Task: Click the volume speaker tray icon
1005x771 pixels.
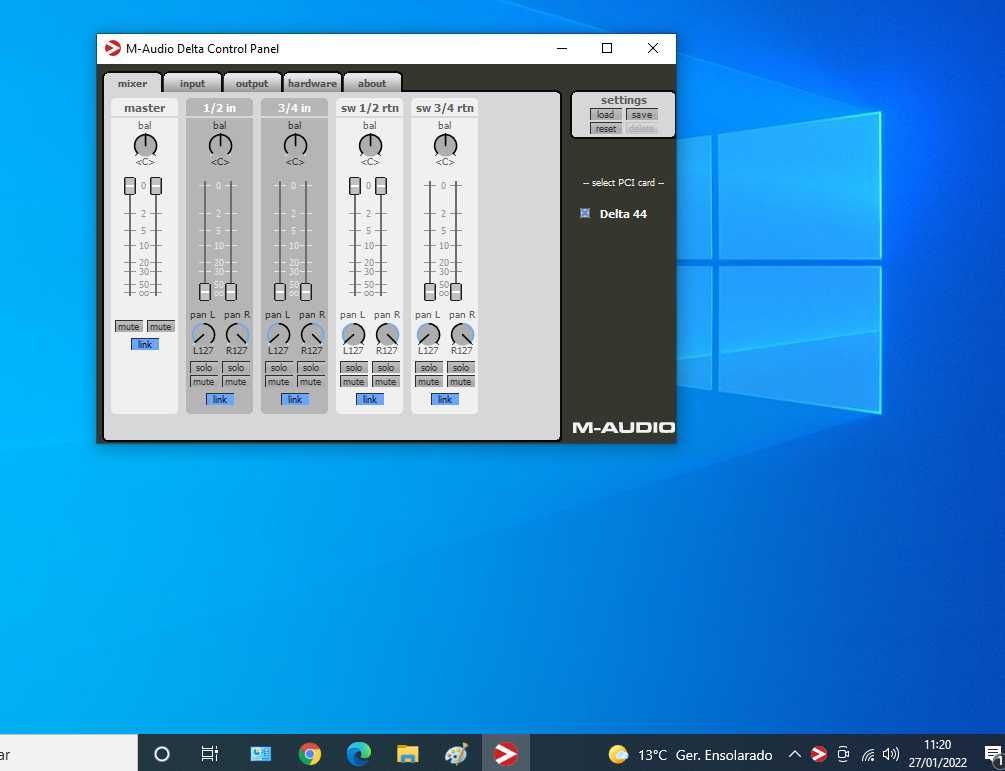Action: 891,754
